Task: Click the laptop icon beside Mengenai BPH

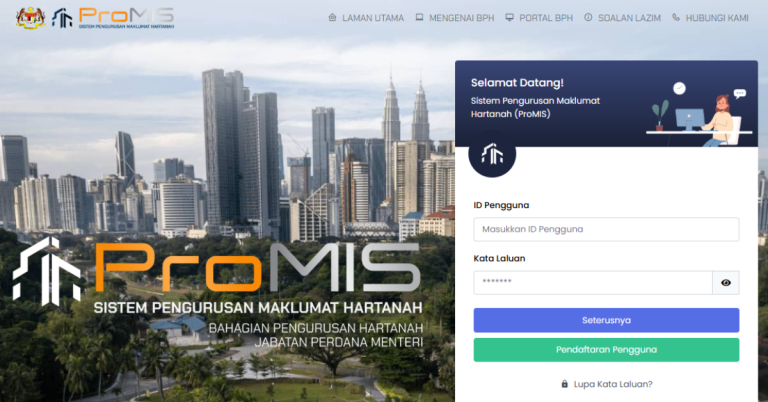Action: [419, 18]
